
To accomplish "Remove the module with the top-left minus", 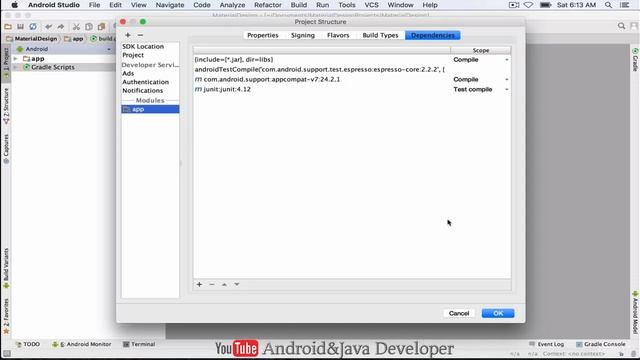I will pos(140,35).
